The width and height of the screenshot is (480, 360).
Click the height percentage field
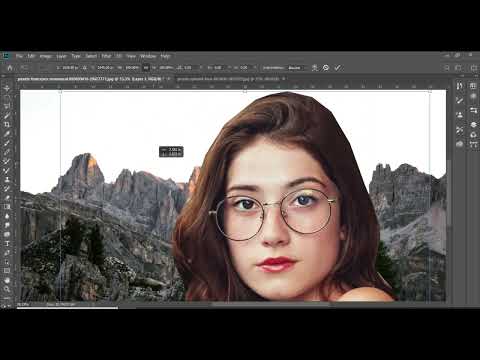166,68
